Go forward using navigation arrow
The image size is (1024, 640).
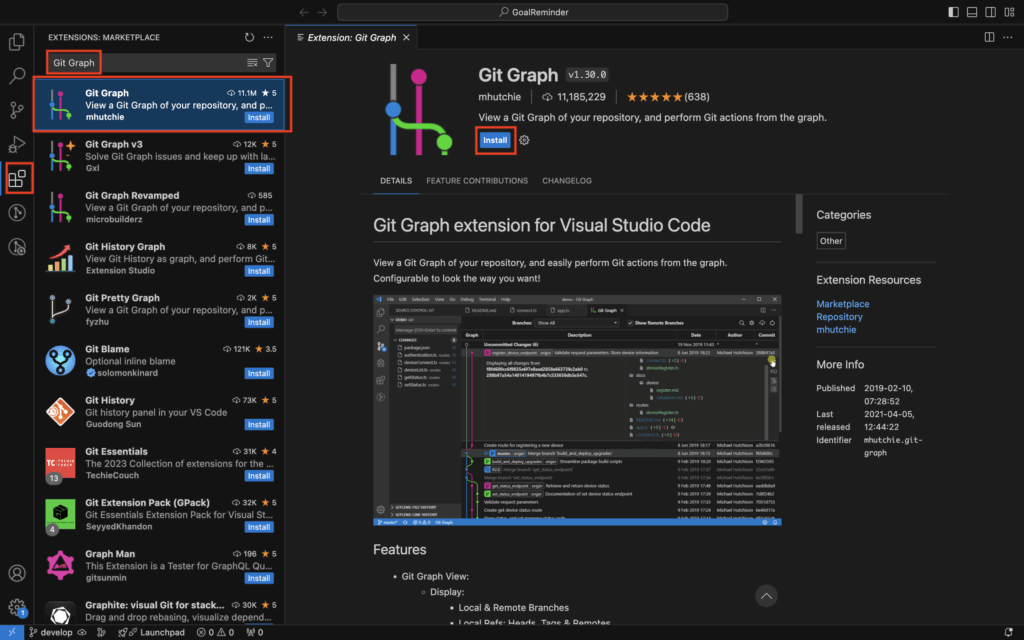click(x=323, y=12)
